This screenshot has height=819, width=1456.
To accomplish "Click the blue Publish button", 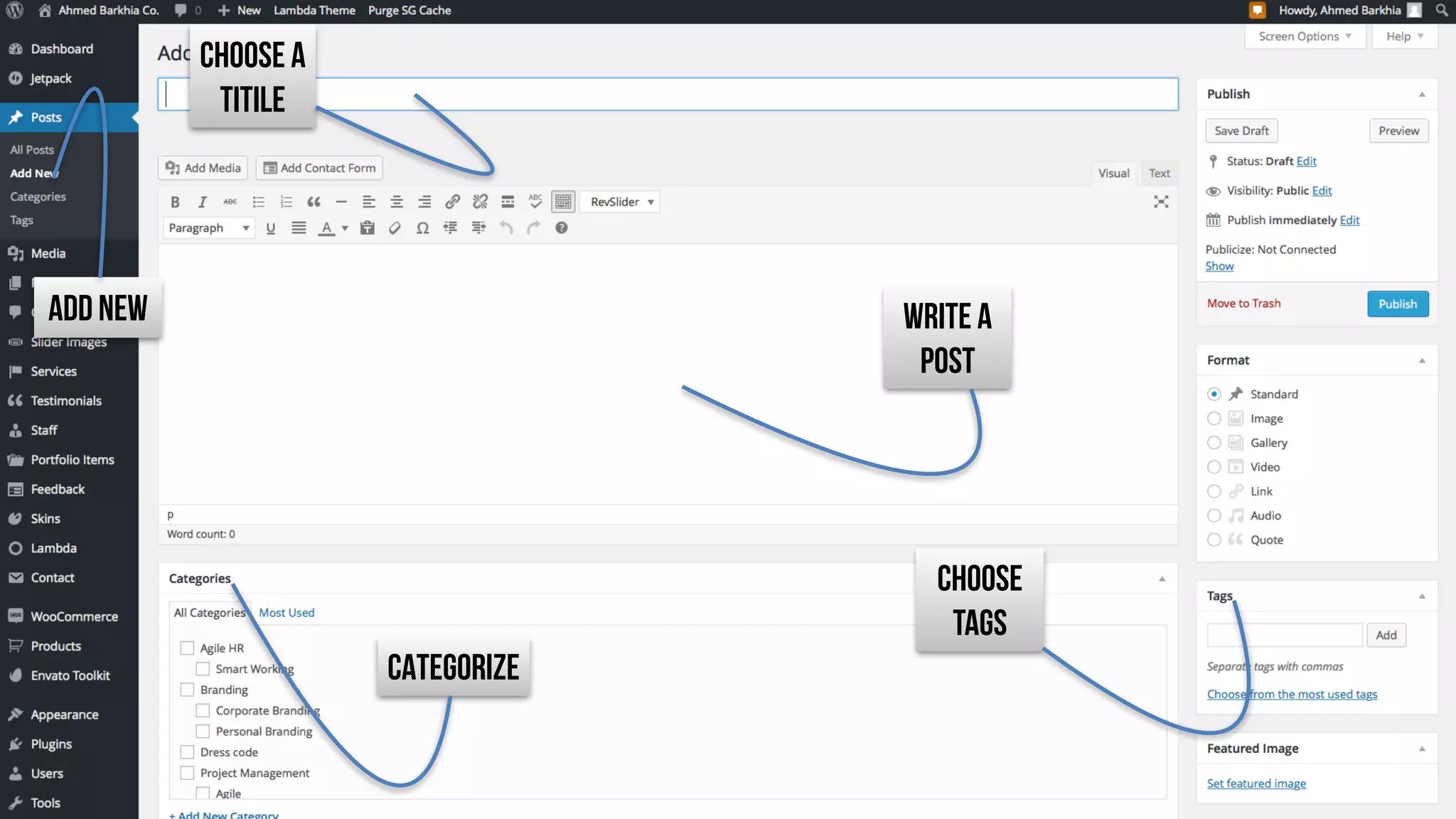I will [x=1397, y=304].
